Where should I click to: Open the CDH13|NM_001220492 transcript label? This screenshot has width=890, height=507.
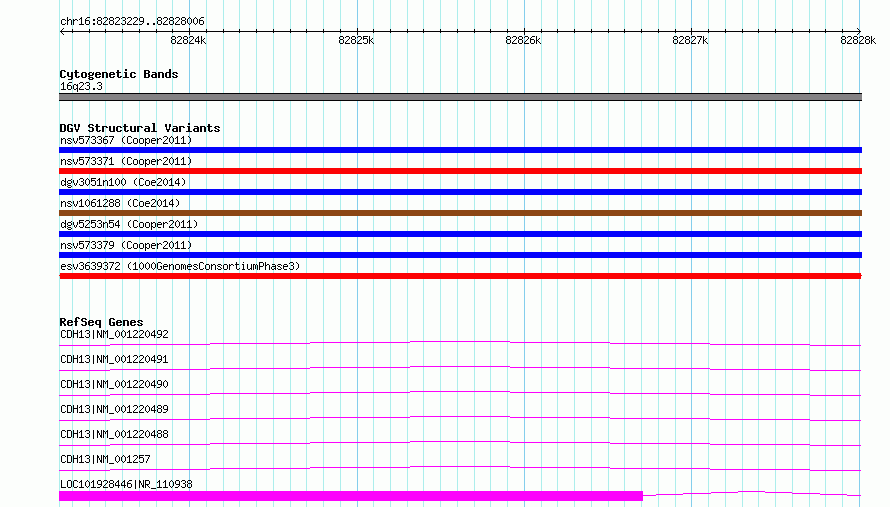click(x=114, y=334)
